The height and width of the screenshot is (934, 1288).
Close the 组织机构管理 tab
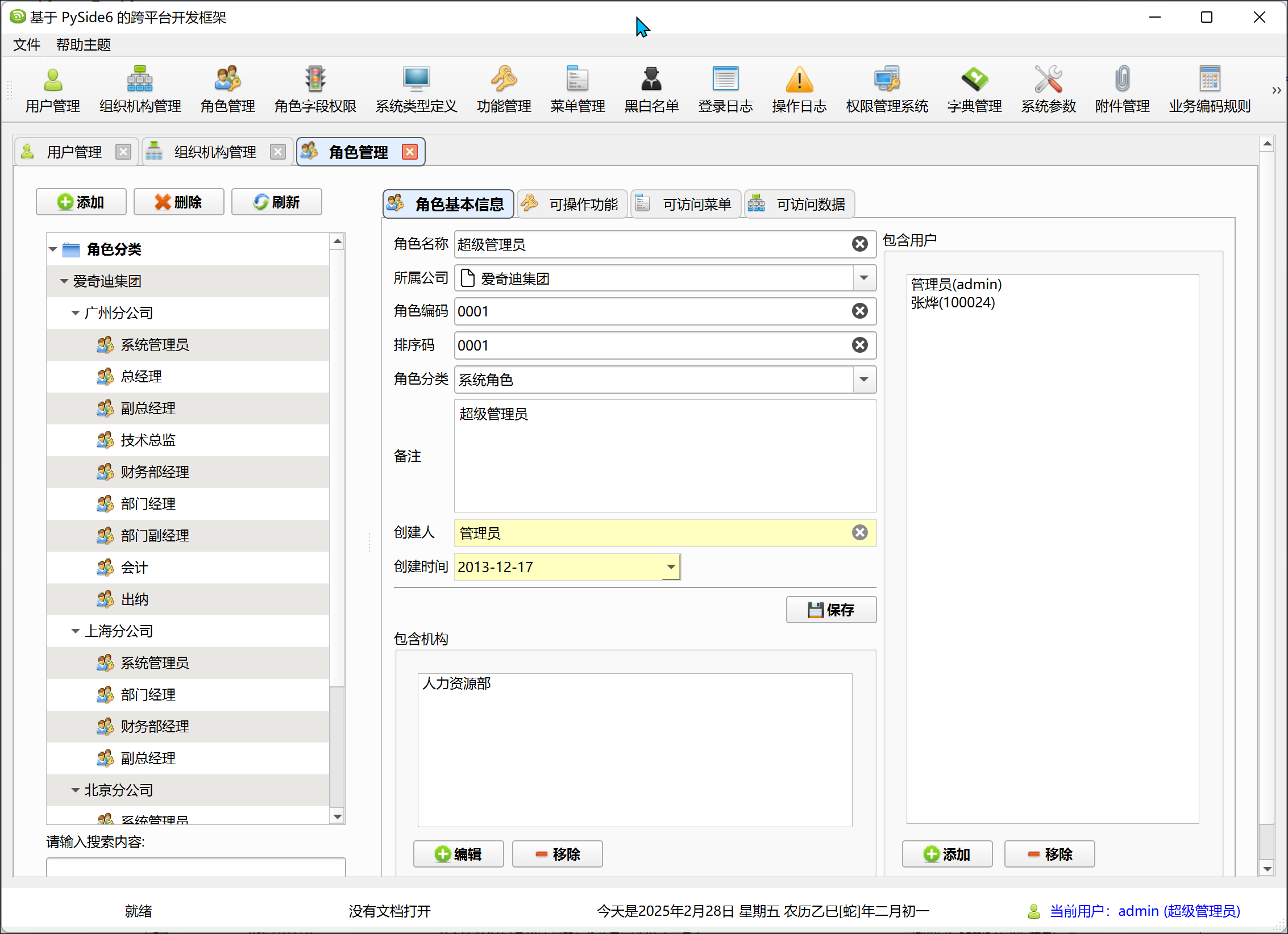pyautogui.click(x=277, y=152)
